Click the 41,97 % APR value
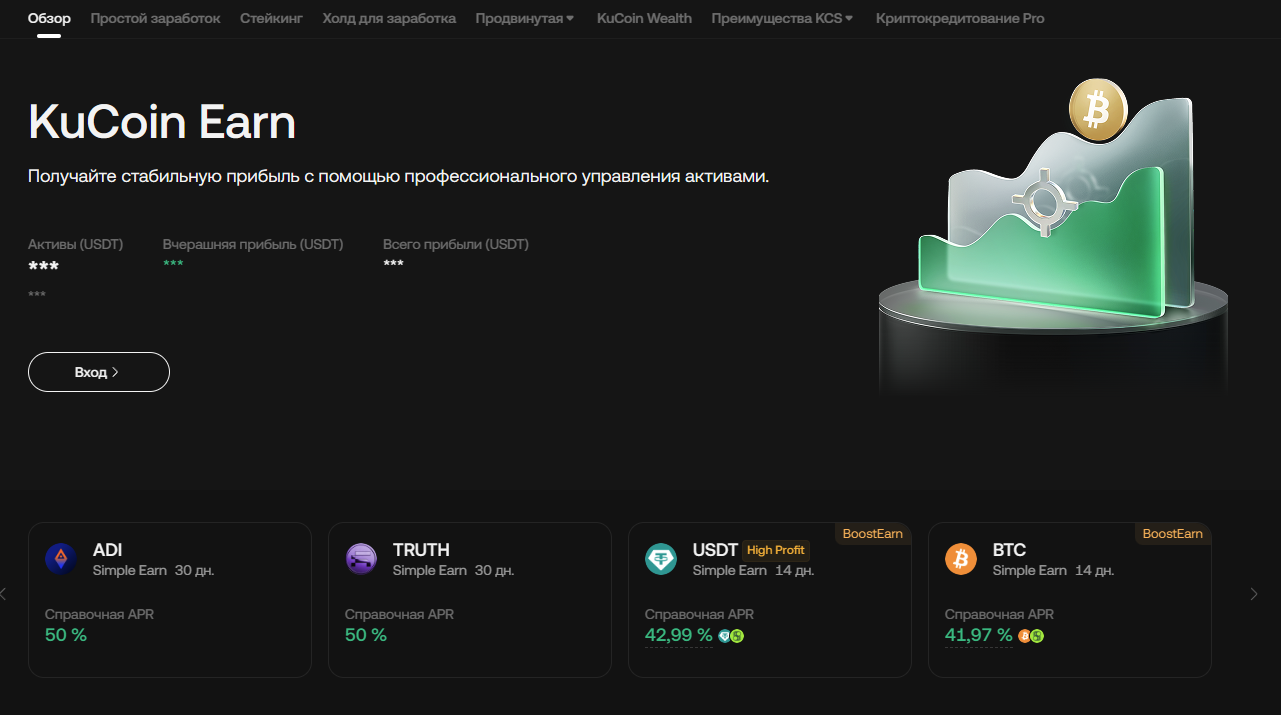Screen dimensions: 1281x715 (x=979, y=635)
